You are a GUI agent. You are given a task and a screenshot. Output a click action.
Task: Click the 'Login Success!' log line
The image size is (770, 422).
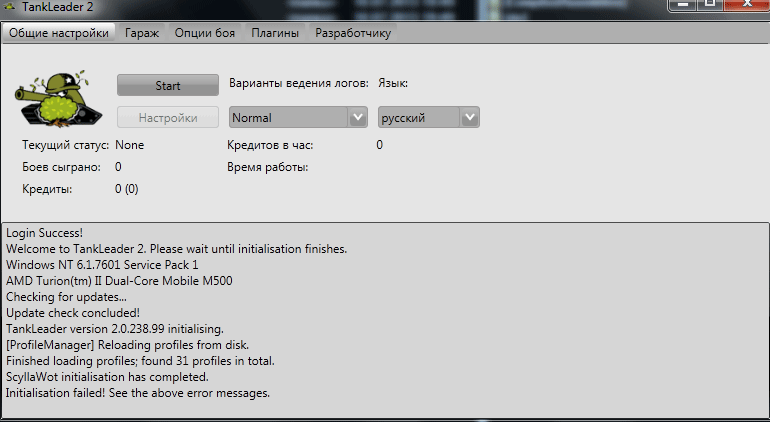point(45,233)
